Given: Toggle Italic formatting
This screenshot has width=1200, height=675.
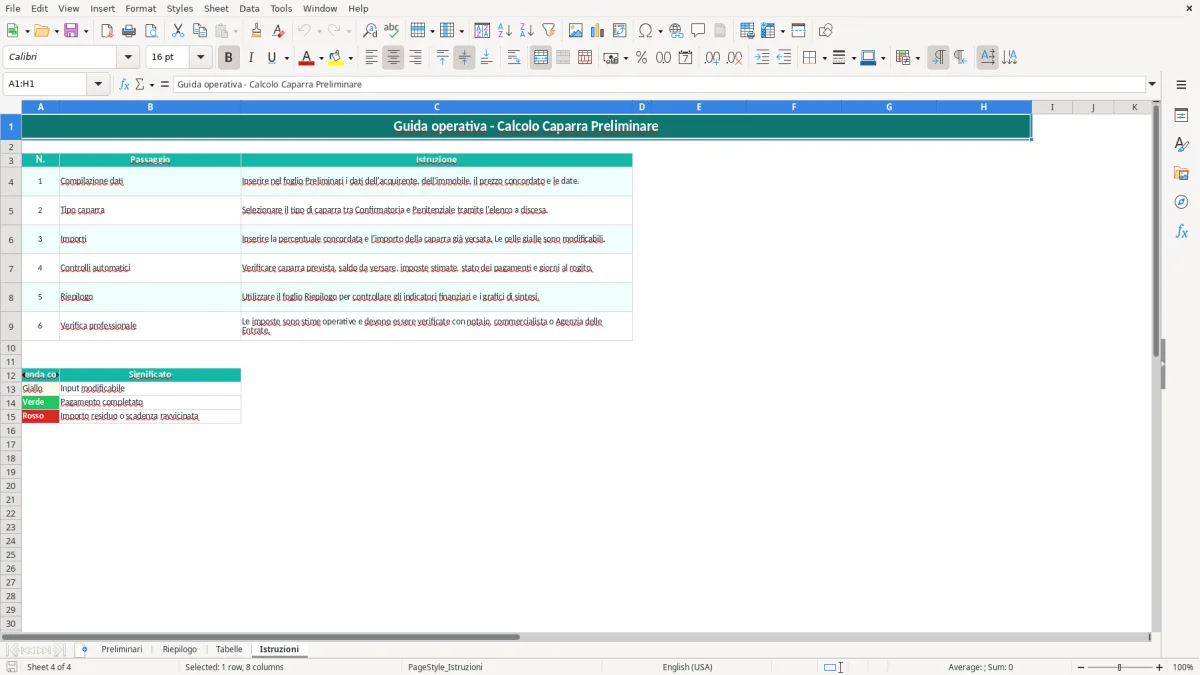Looking at the screenshot, I should pos(251,58).
